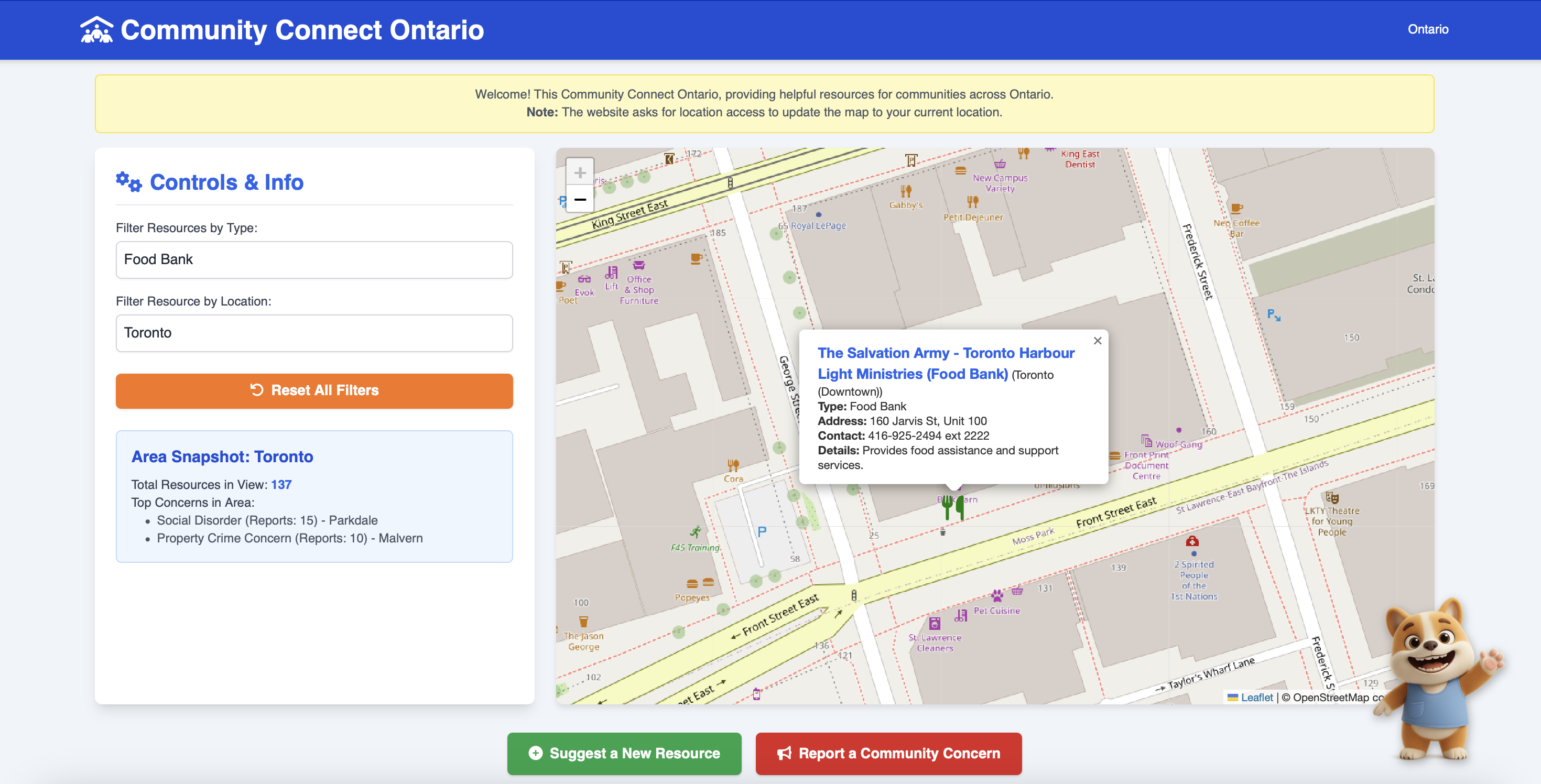Viewport: 1541px width, 784px height.
Task: Click the Popeyes burger icon on map
Action: [692, 583]
